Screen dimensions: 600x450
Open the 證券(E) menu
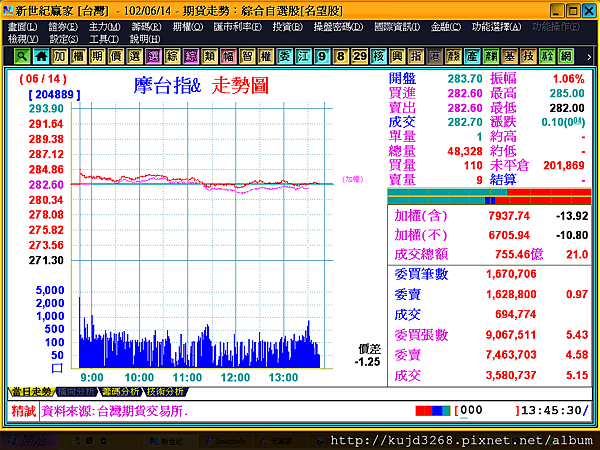63,27
